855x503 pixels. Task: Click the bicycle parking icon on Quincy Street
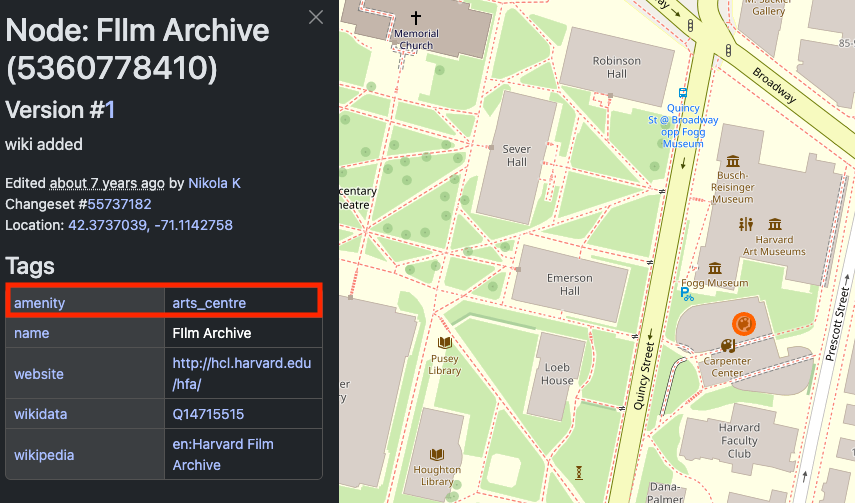[687, 295]
